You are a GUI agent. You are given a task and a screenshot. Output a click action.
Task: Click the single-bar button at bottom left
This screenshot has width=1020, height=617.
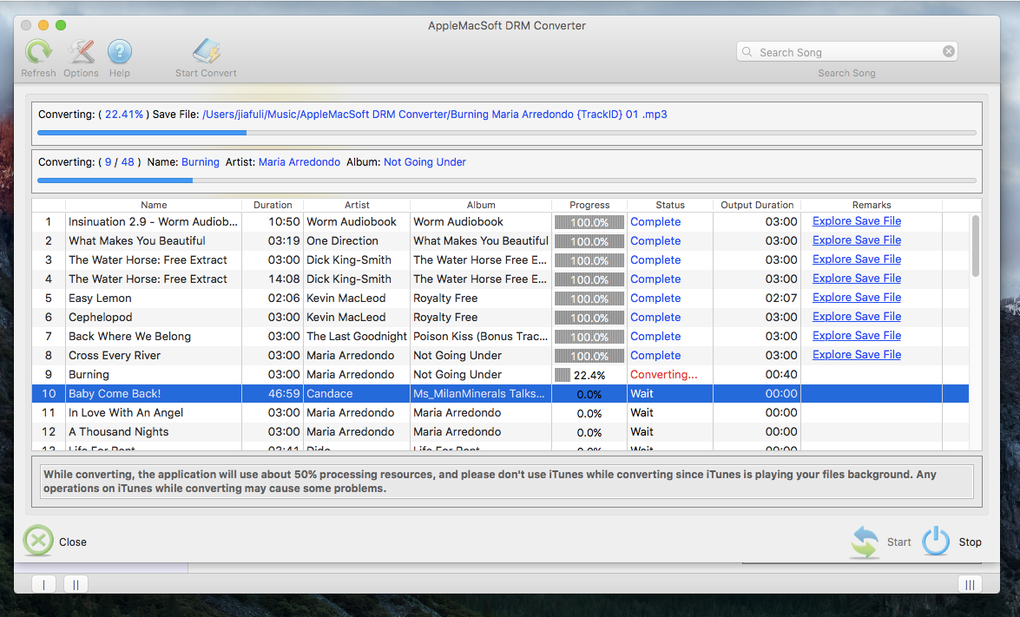(x=44, y=584)
